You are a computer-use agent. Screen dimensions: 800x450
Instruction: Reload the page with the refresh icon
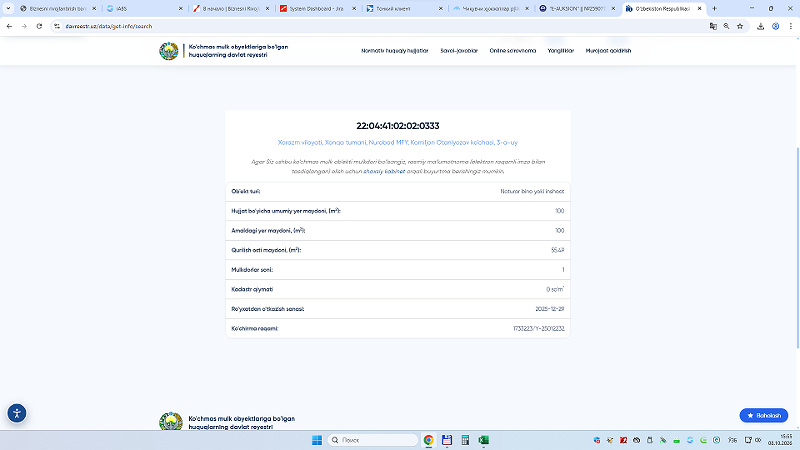point(39,26)
